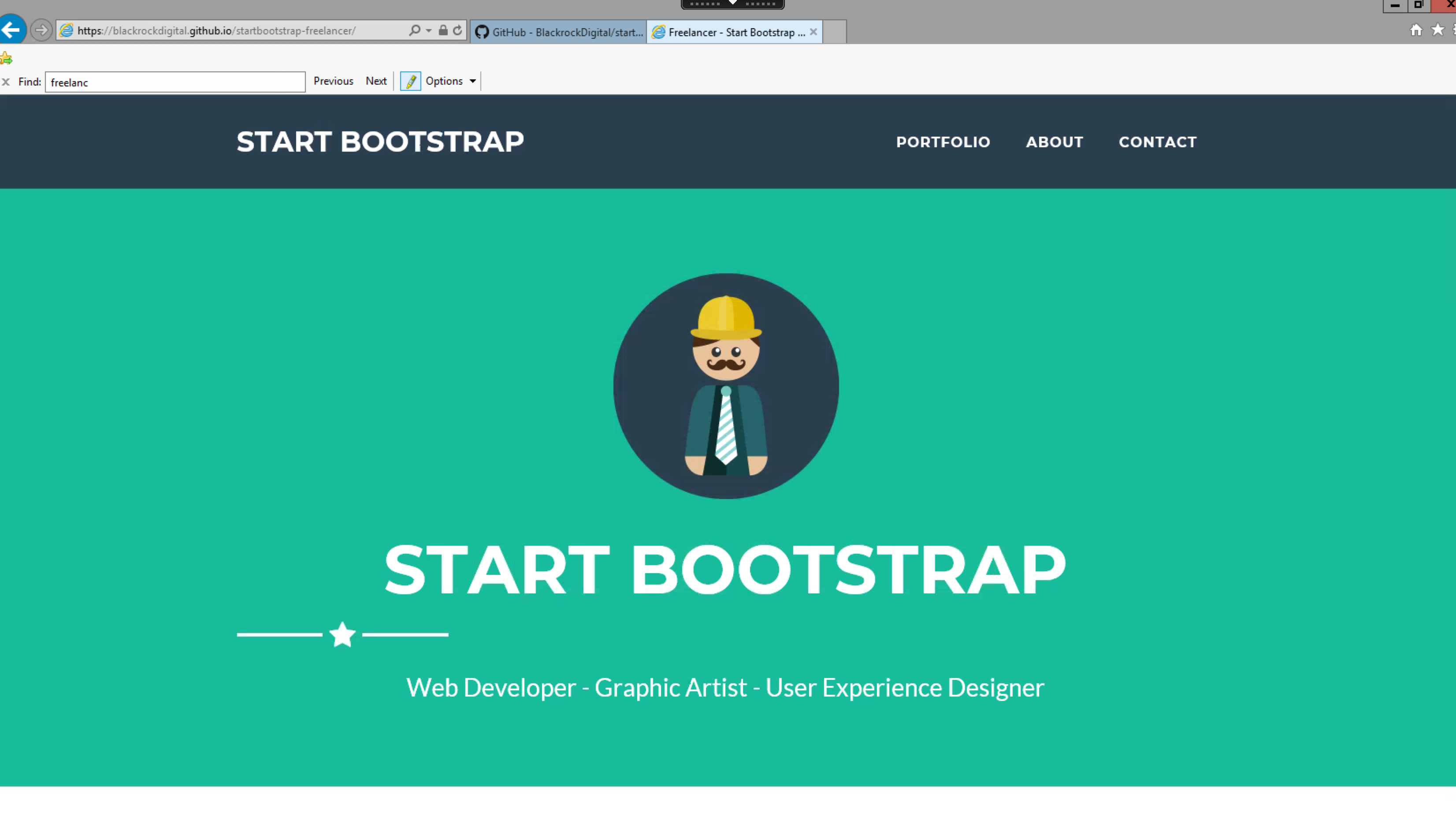The width and height of the screenshot is (1456, 820).
Task: Open Favorites with the star icon
Action: 1437,30
